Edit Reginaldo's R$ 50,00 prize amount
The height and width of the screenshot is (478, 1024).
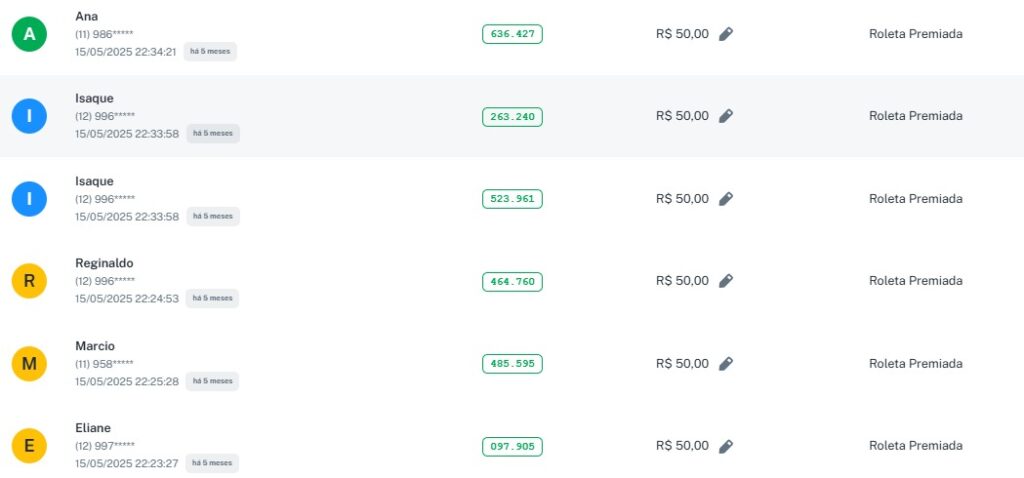point(726,281)
